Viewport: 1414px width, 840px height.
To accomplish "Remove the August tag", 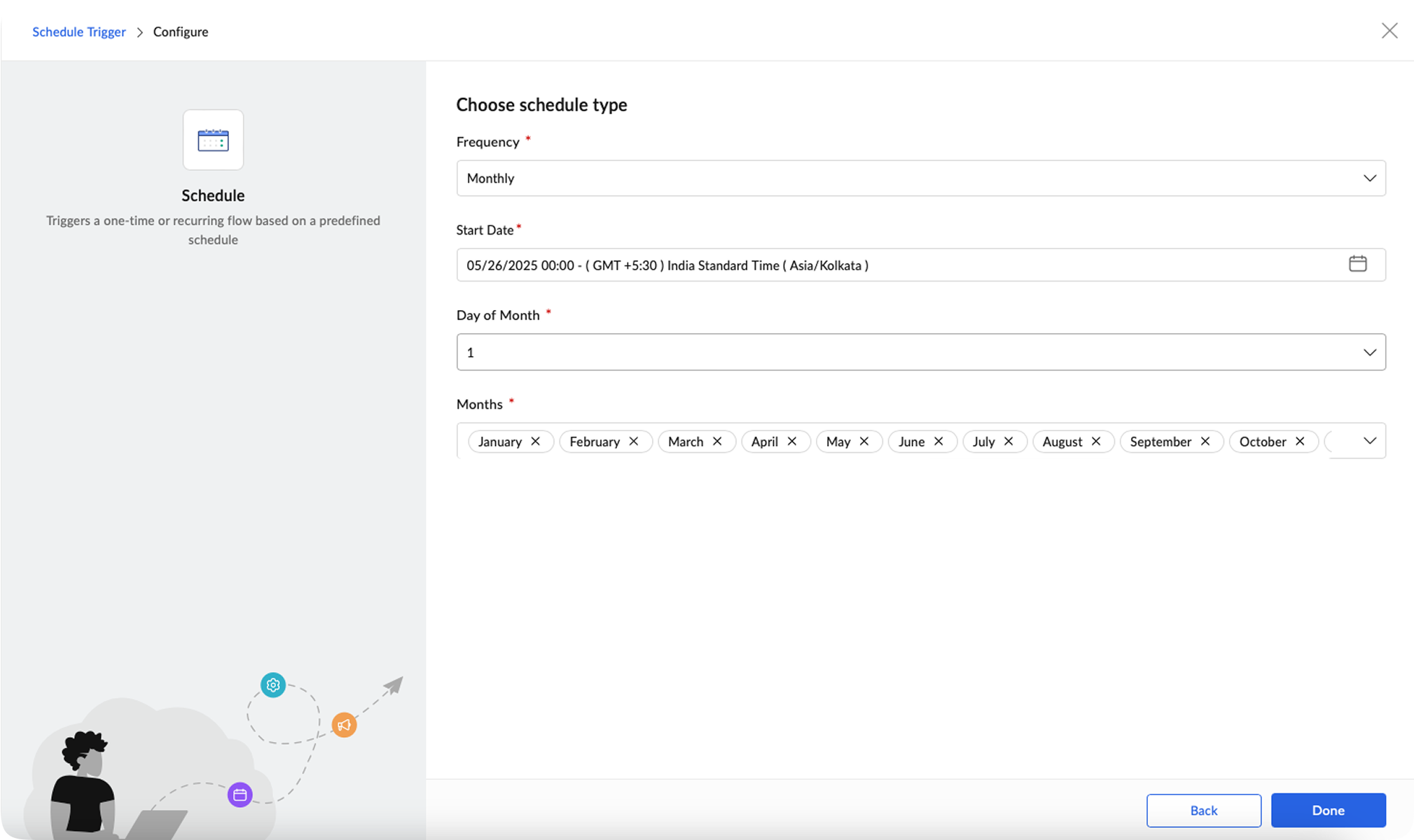I will (x=1096, y=442).
